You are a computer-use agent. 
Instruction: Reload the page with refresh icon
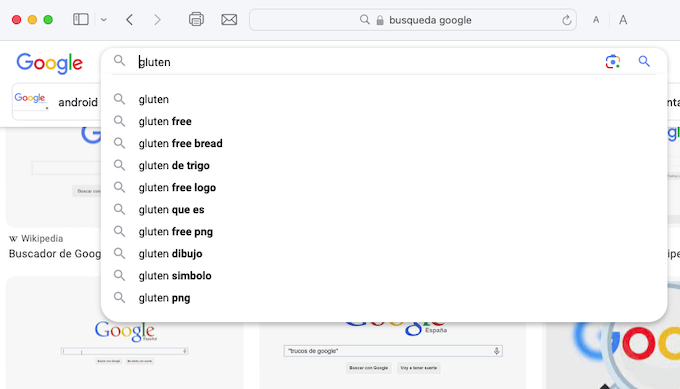tap(566, 20)
